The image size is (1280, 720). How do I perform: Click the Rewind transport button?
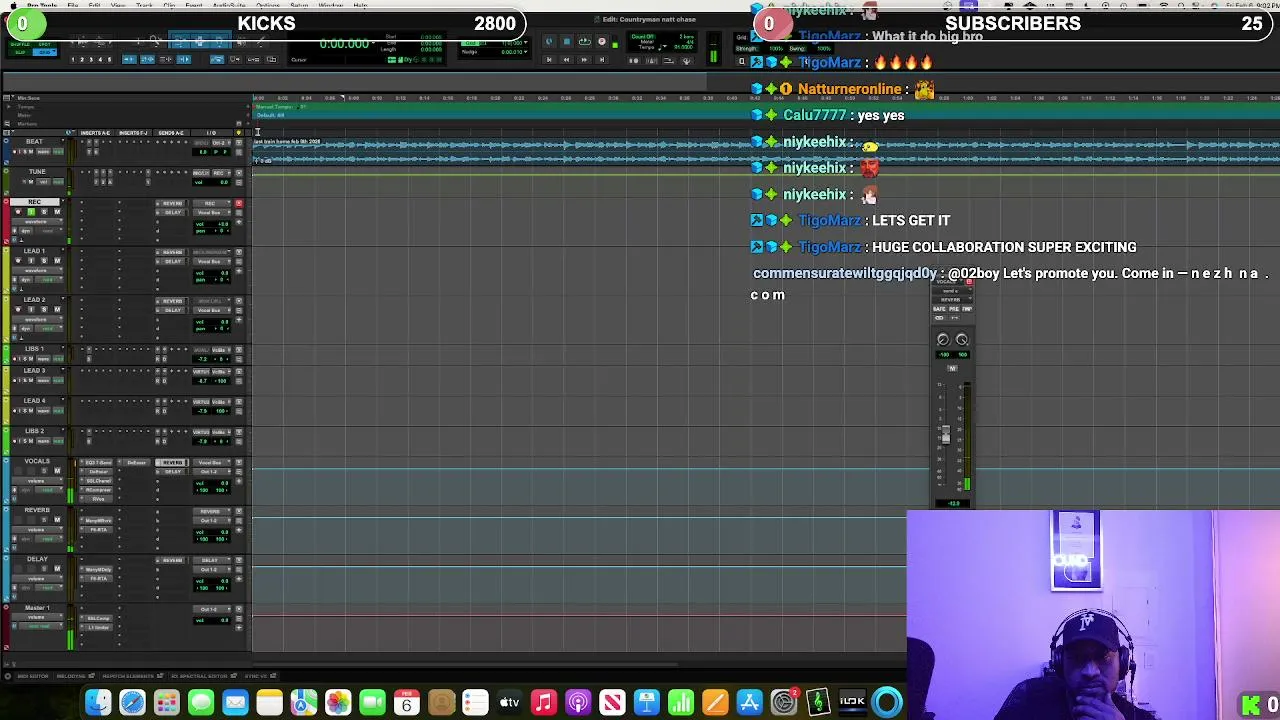566,60
